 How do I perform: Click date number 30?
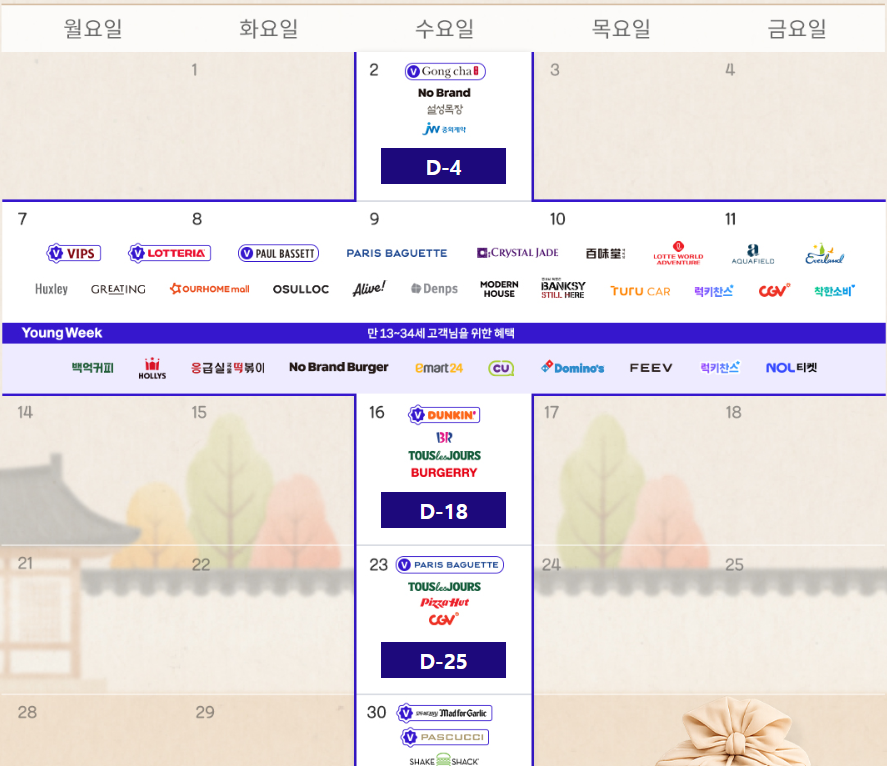click(377, 712)
